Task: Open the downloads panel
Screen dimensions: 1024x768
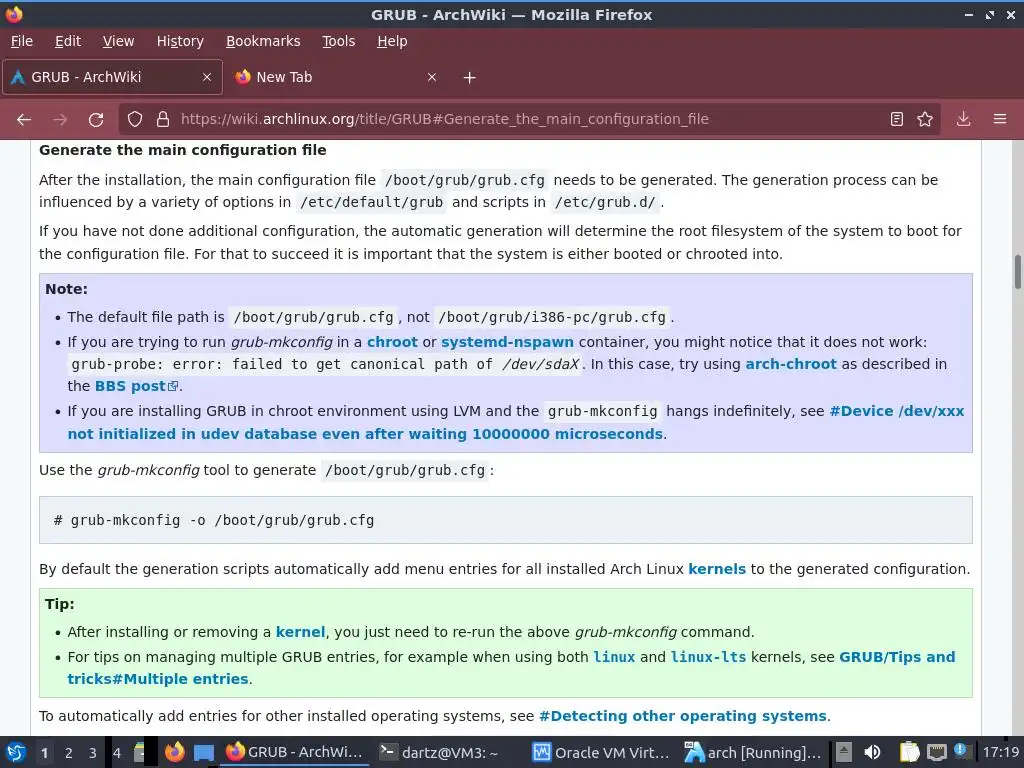Action: [x=963, y=119]
